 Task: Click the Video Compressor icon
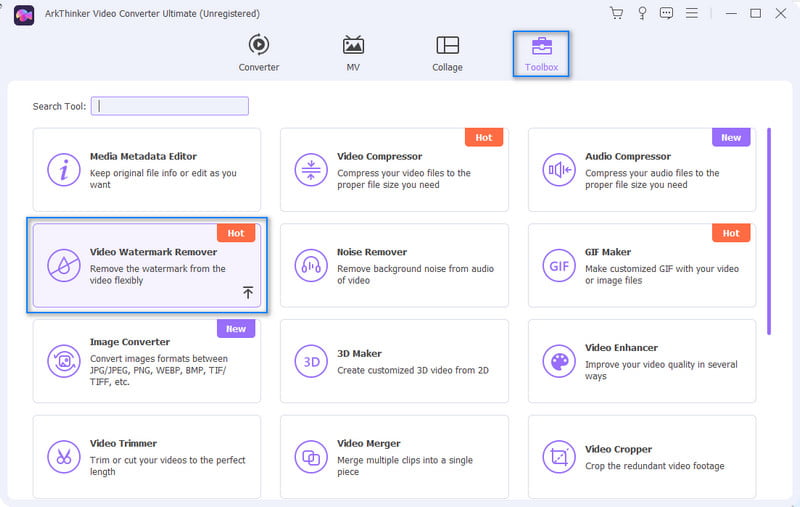[x=311, y=170]
